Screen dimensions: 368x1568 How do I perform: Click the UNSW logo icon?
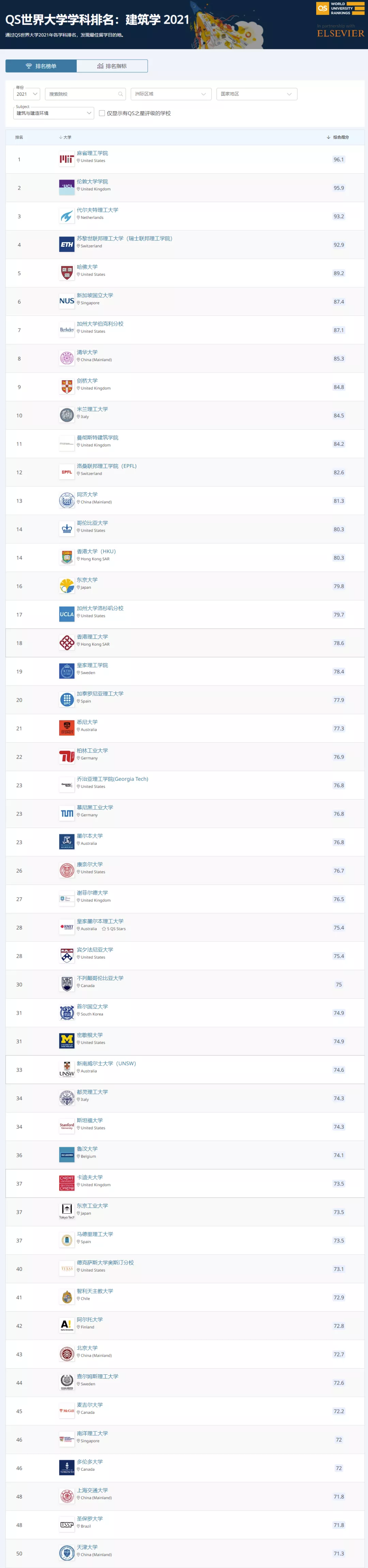point(66,1069)
